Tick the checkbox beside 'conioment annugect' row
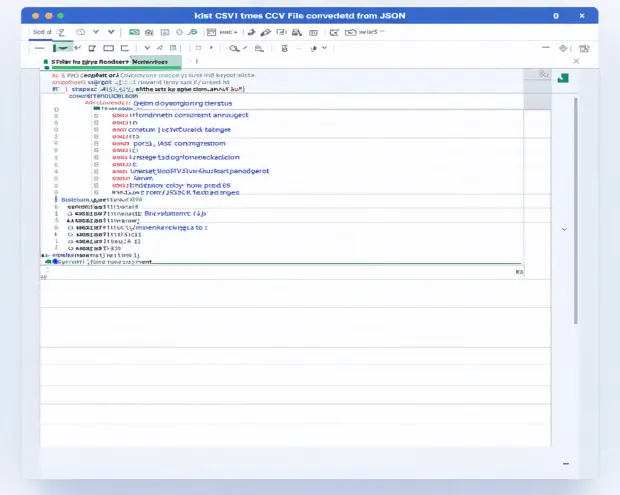This screenshot has width=620, height=495. coord(96,115)
